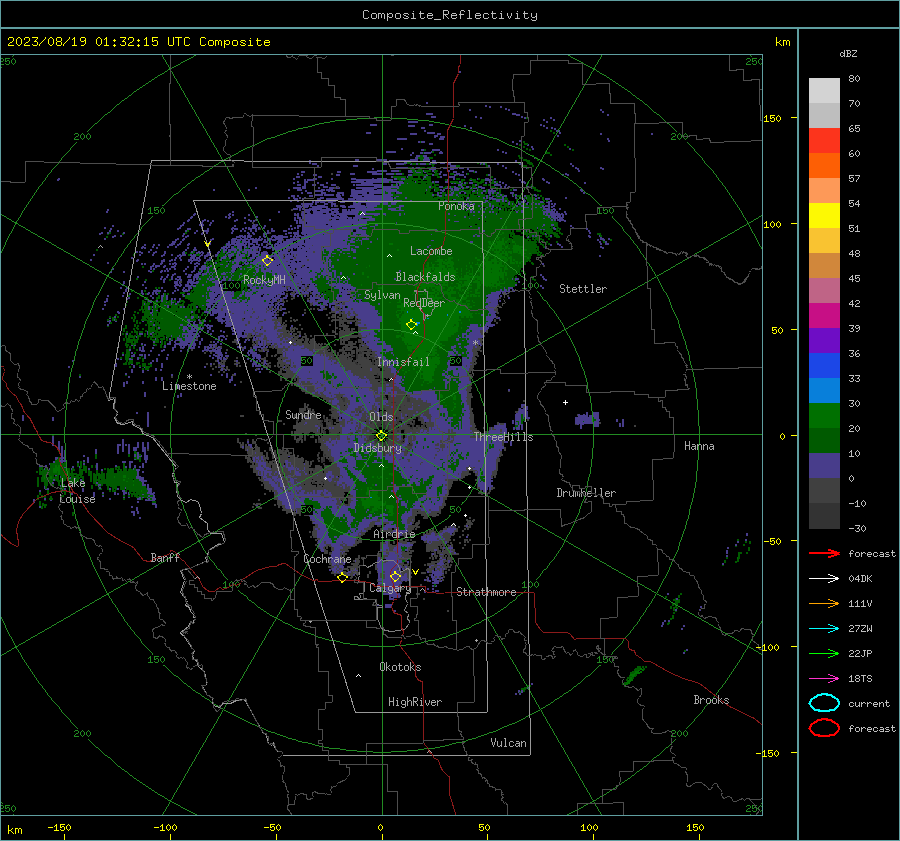The width and height of the screenshot is (900, 841).
Task: Click the dBZ legend heading
Action: pyautogui.click(x=848, y=53)
